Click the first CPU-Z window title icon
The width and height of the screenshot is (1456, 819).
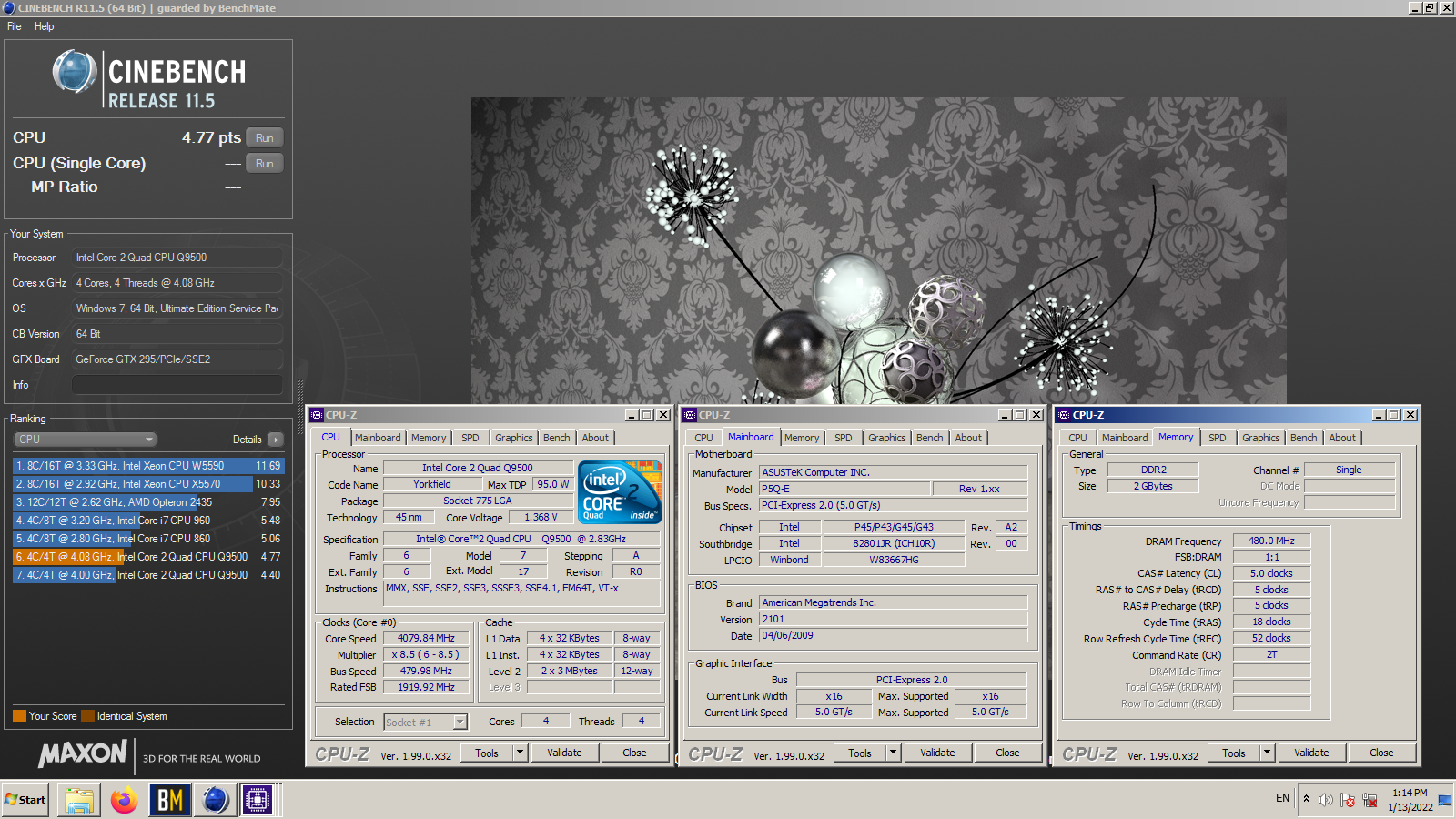[x=317, y=415]
